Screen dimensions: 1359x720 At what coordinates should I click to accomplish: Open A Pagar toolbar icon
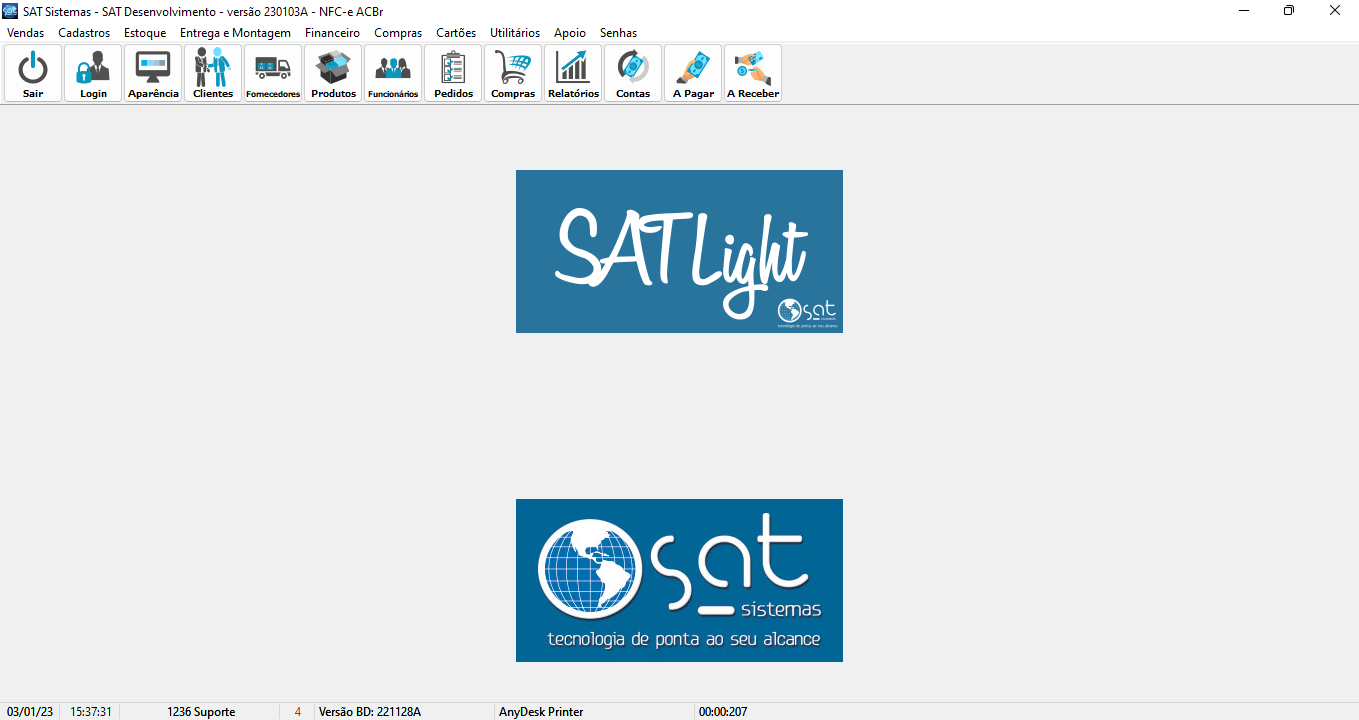point(693,72)
